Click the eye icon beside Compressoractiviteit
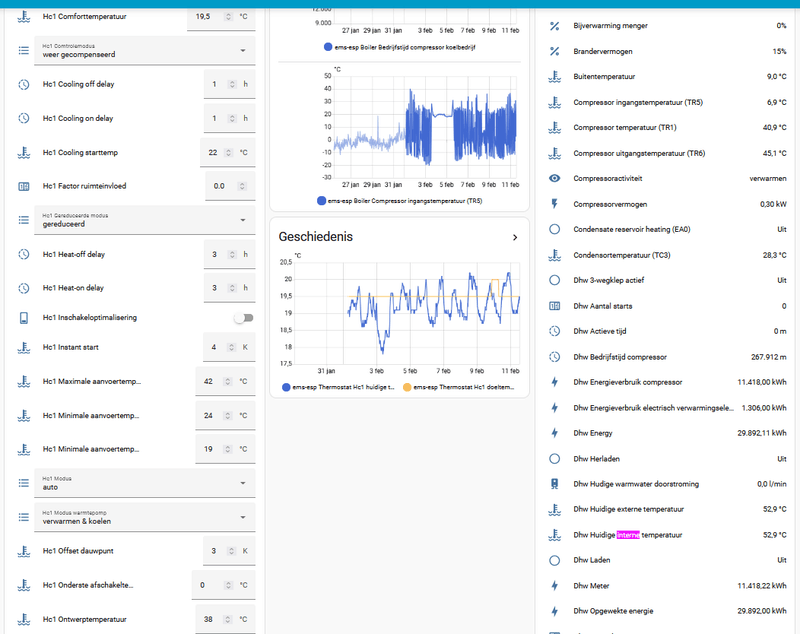 point(554,179)
